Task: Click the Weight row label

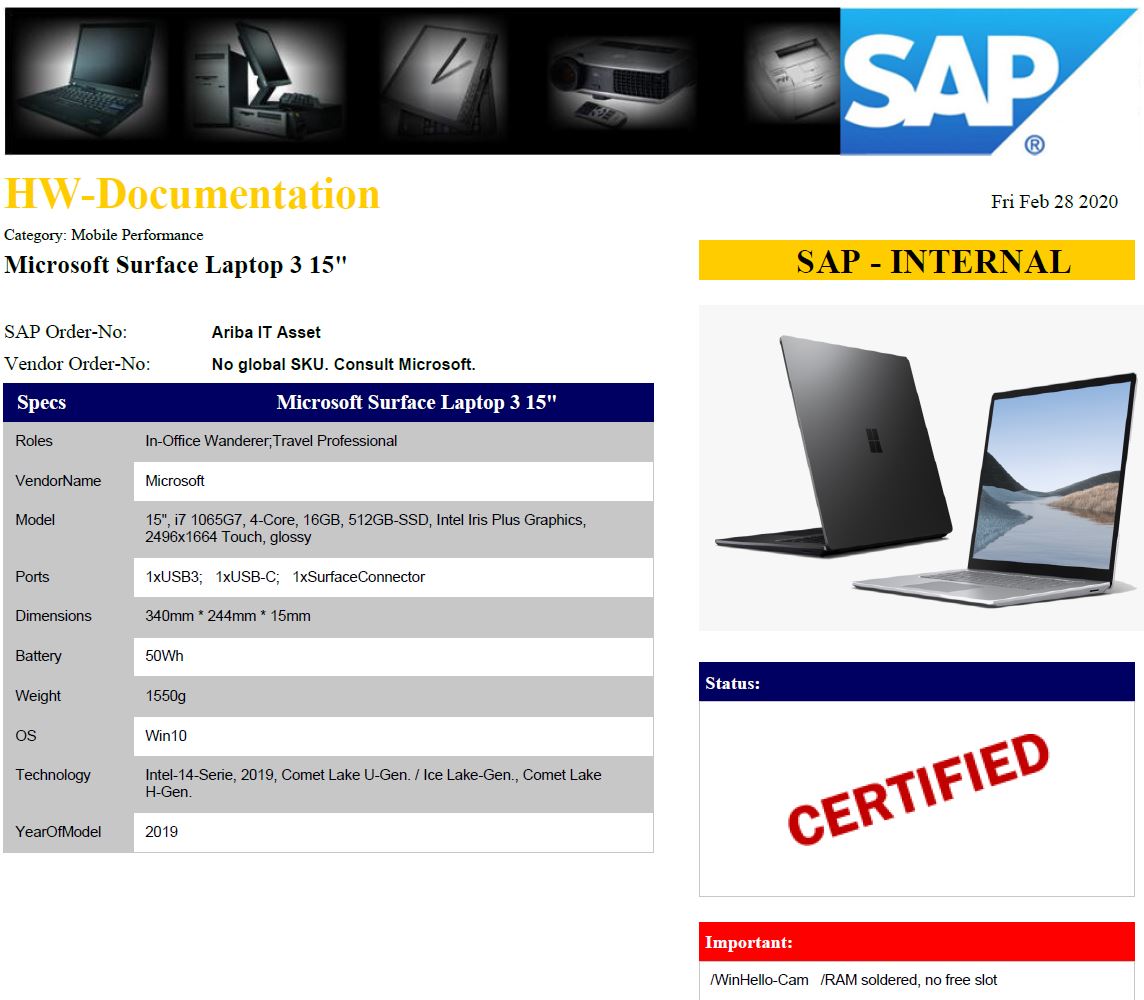Action: point(38,697)
